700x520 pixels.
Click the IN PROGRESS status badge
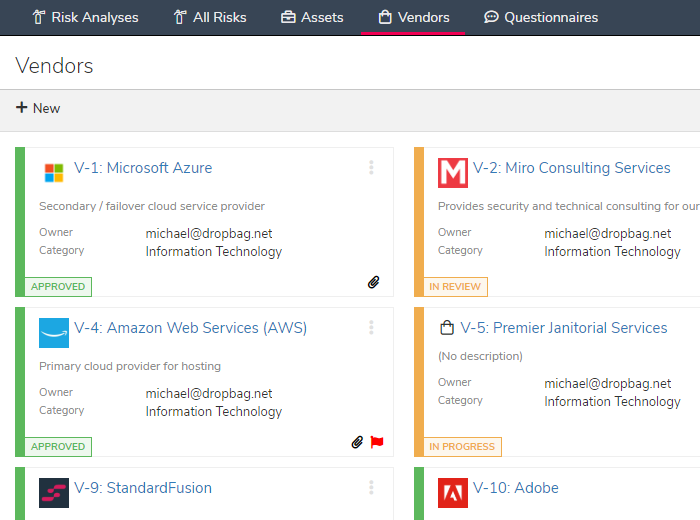[x=462, y=446]
